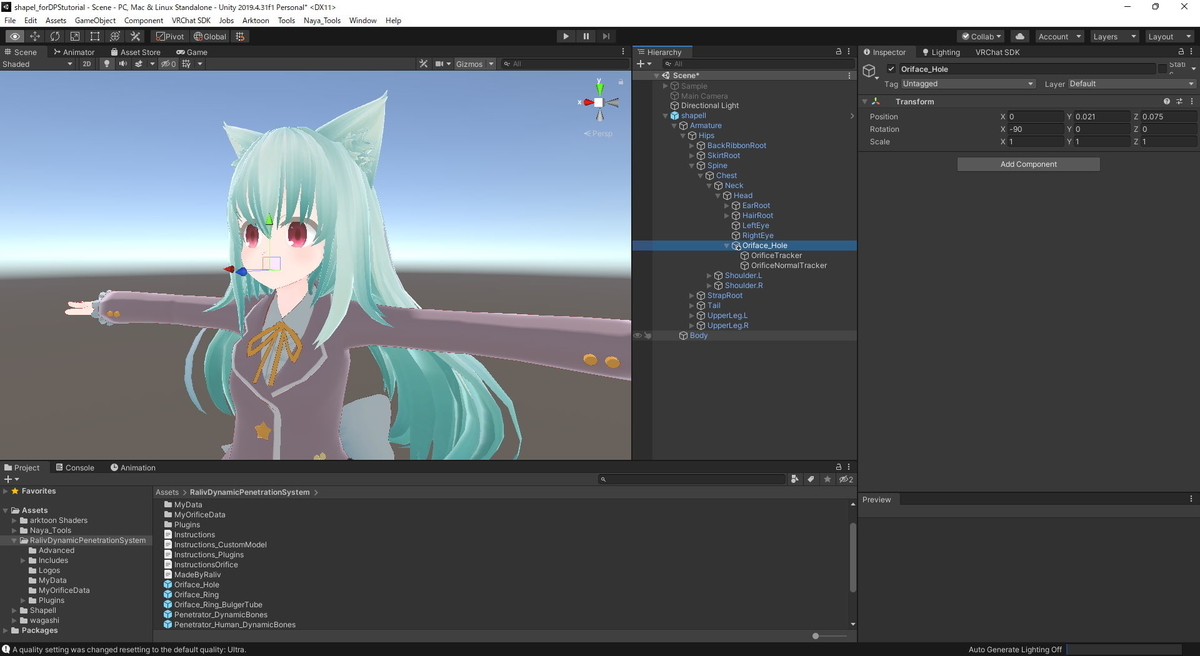The image size is (1200, 656).
Task: Select the Move tool in the toolbar
Action: (x=34, y=36)
